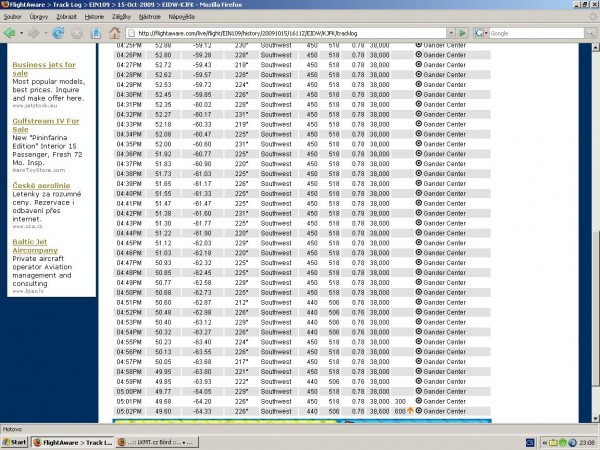The image size is (600, 450).
Task: Click the 04:51PM heading cell 212°
Action: 241,302
